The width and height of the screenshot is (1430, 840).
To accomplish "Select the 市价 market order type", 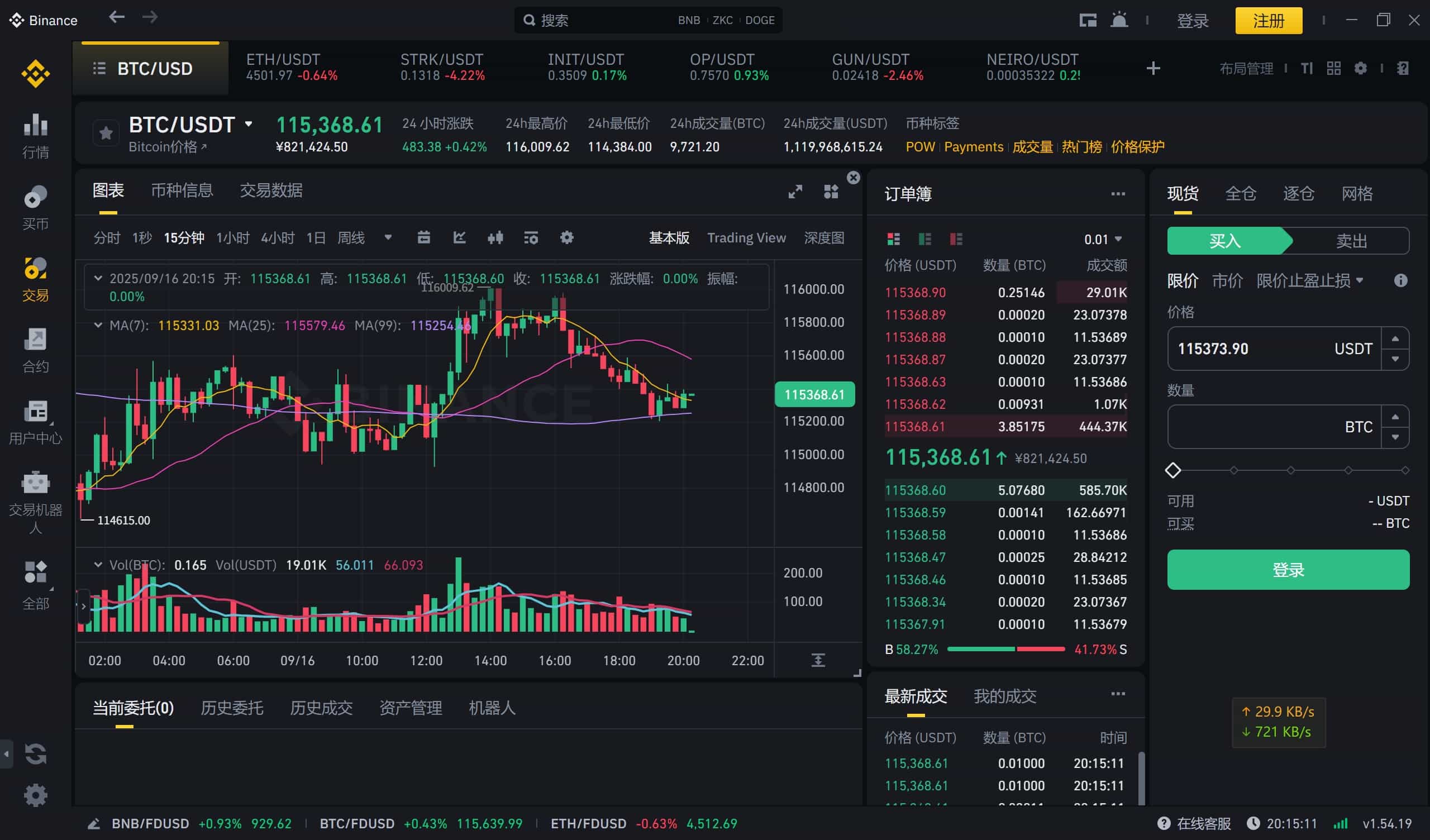I will click(1227, 280).
